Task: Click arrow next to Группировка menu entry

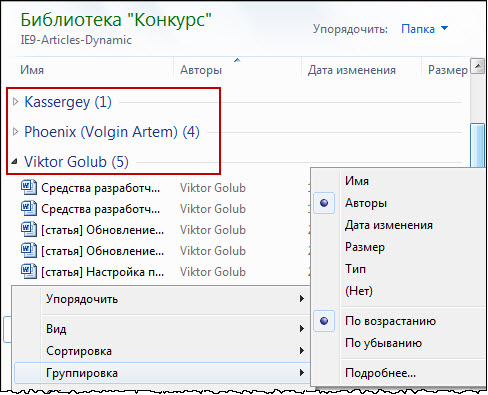Action: tap(301, 373)
